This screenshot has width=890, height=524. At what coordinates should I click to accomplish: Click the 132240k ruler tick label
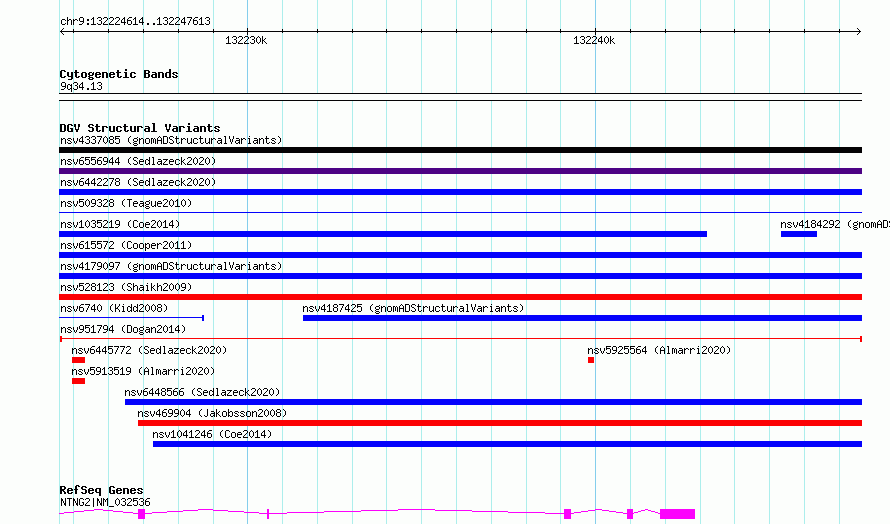pos(594,40)
